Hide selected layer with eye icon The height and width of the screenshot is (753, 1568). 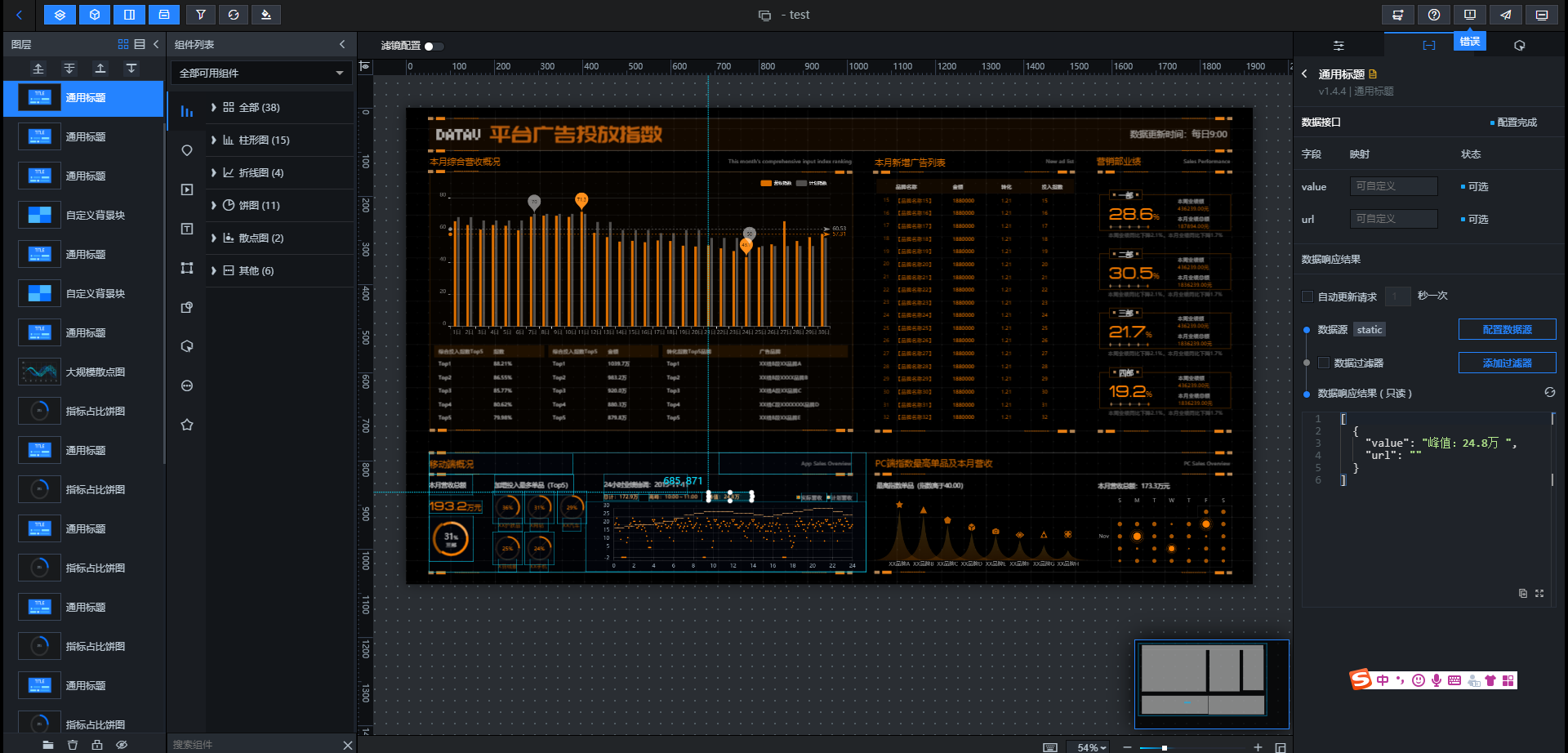(x=122, y=745)
